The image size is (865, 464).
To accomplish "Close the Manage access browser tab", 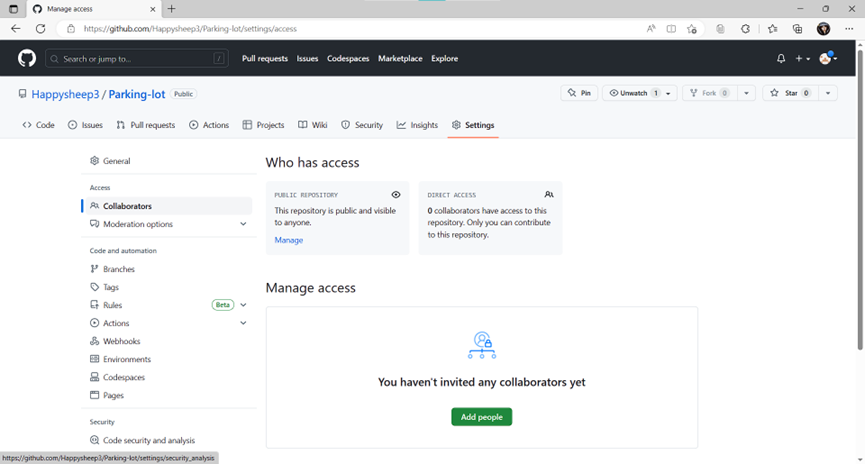I will tap(153, 9).
